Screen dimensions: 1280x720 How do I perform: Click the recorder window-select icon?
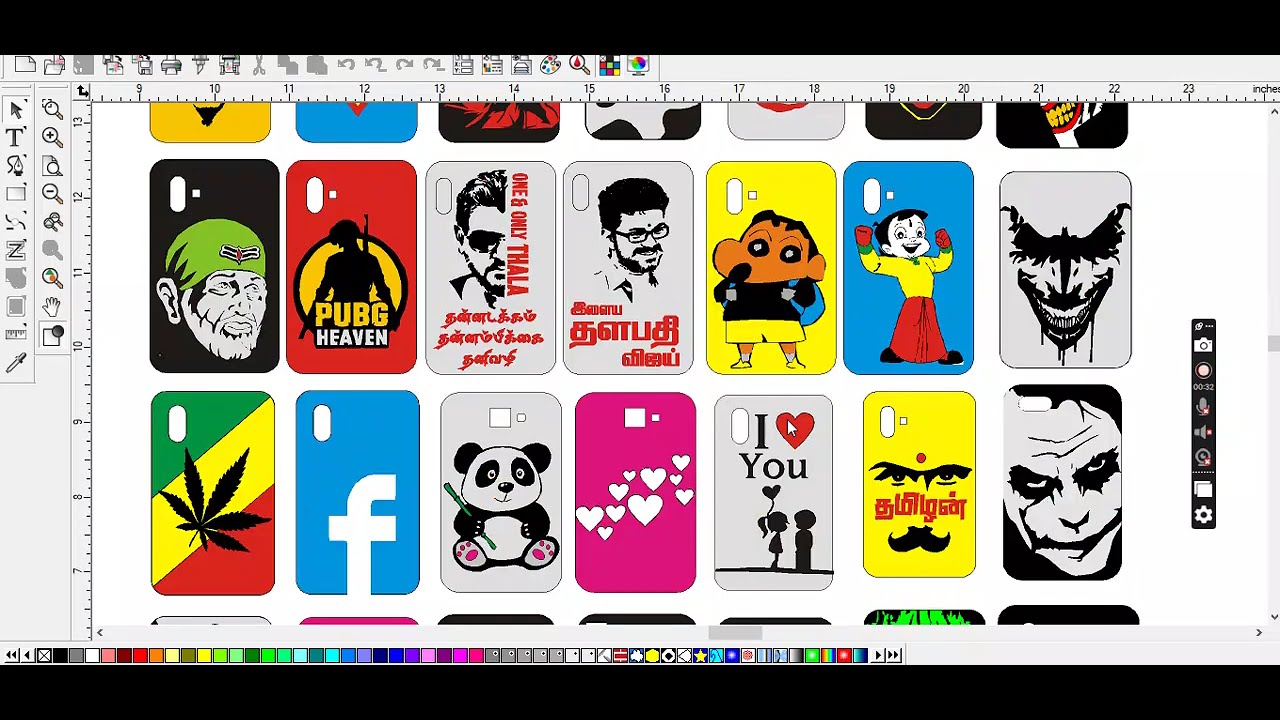coord(1203,489)
